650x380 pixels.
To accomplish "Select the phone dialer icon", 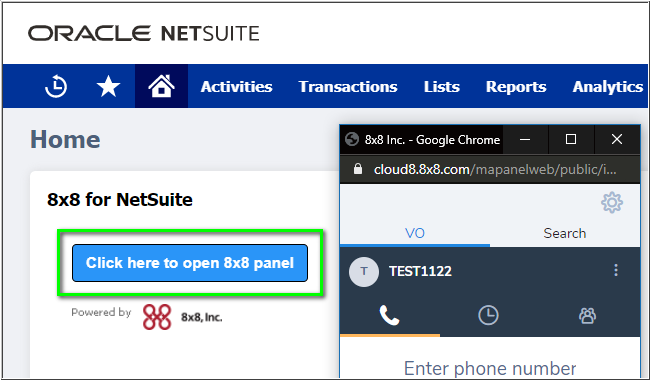I will (390, 315).
